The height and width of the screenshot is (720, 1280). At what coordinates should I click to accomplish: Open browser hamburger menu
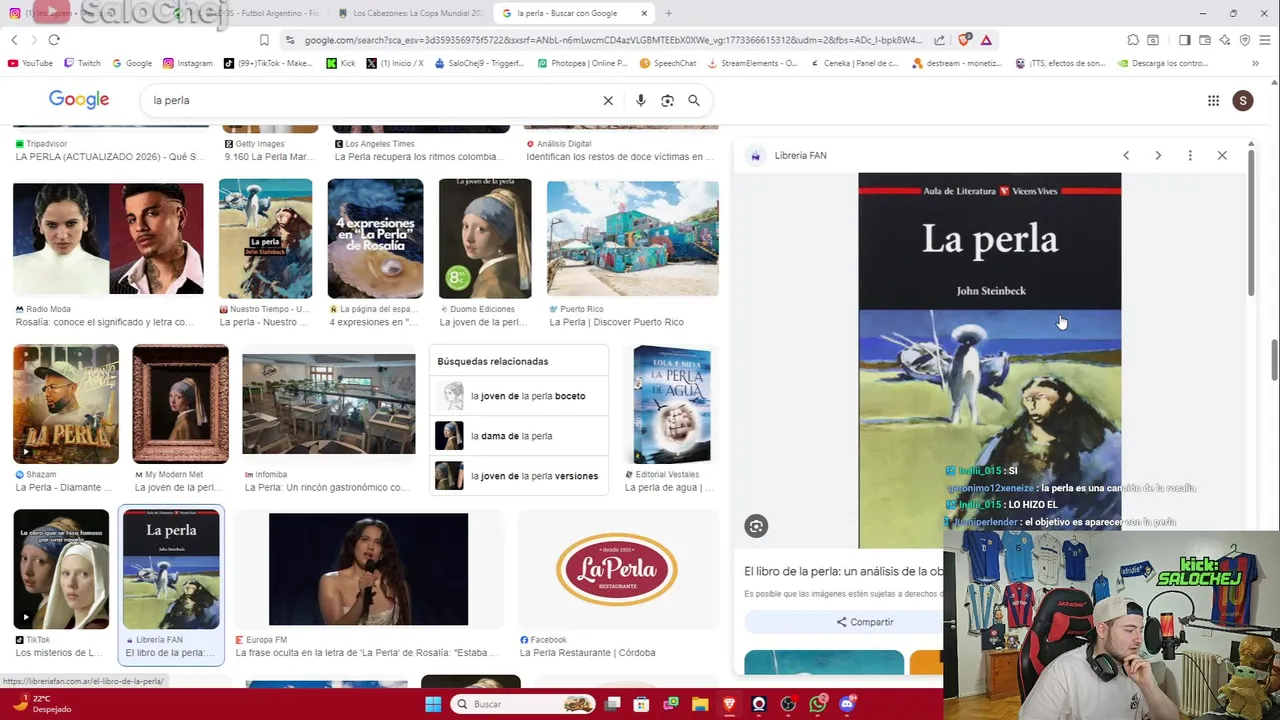1264,40
